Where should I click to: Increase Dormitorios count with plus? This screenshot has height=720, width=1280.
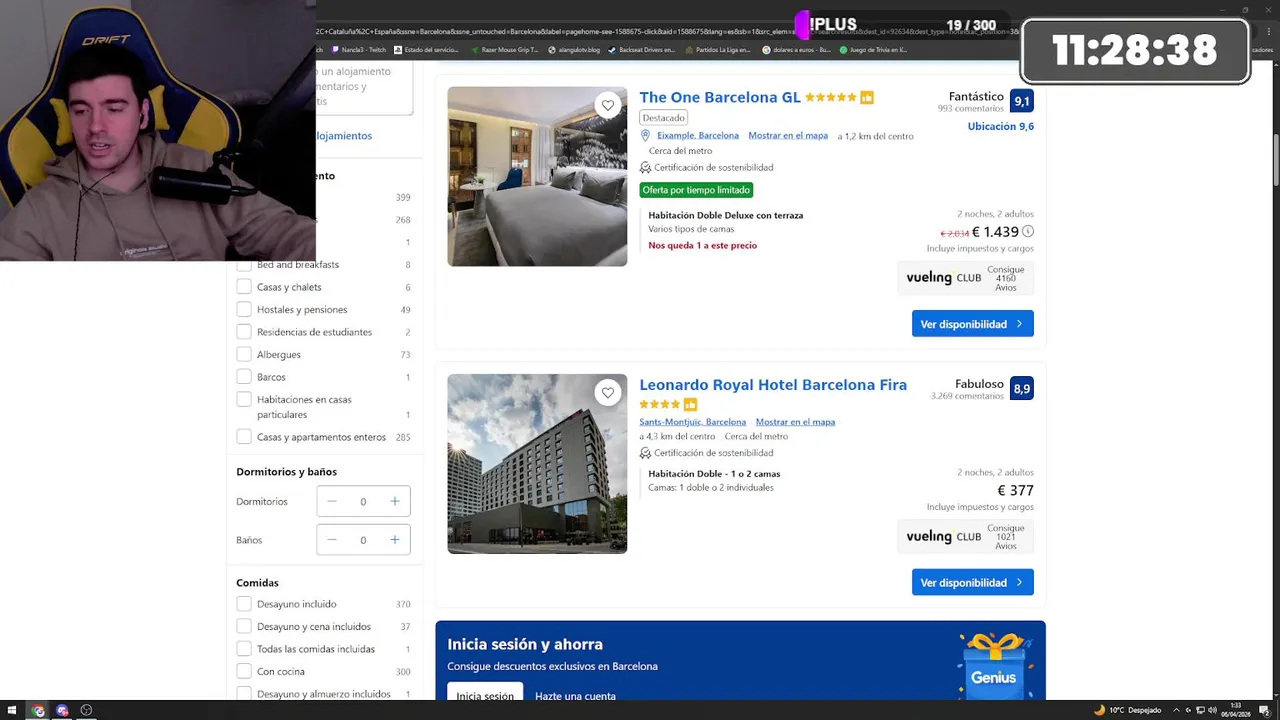(395, 501)
